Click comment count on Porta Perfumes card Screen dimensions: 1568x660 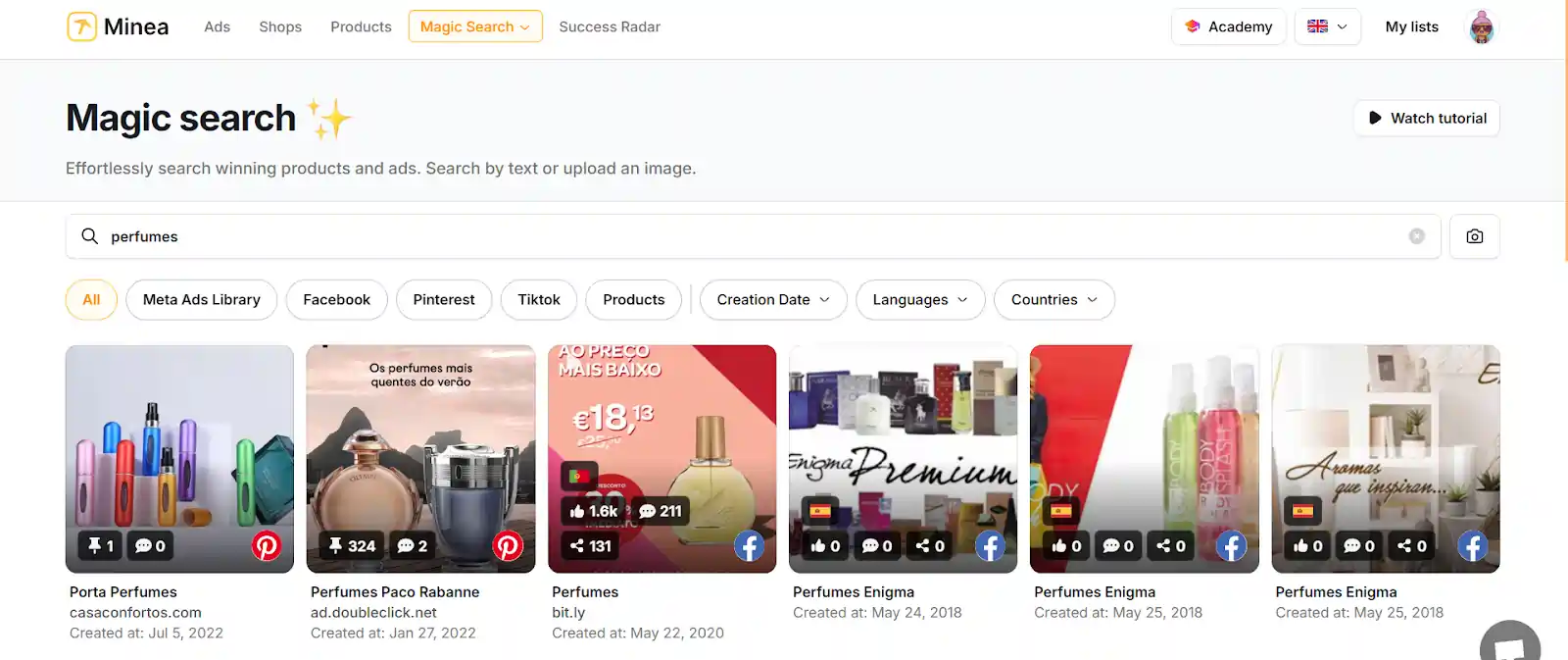150,545
